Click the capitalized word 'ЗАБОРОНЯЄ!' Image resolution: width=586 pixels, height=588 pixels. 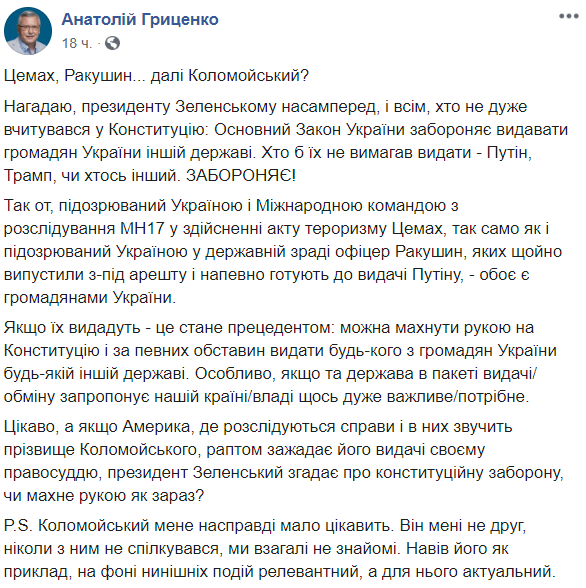click(241, 175)
